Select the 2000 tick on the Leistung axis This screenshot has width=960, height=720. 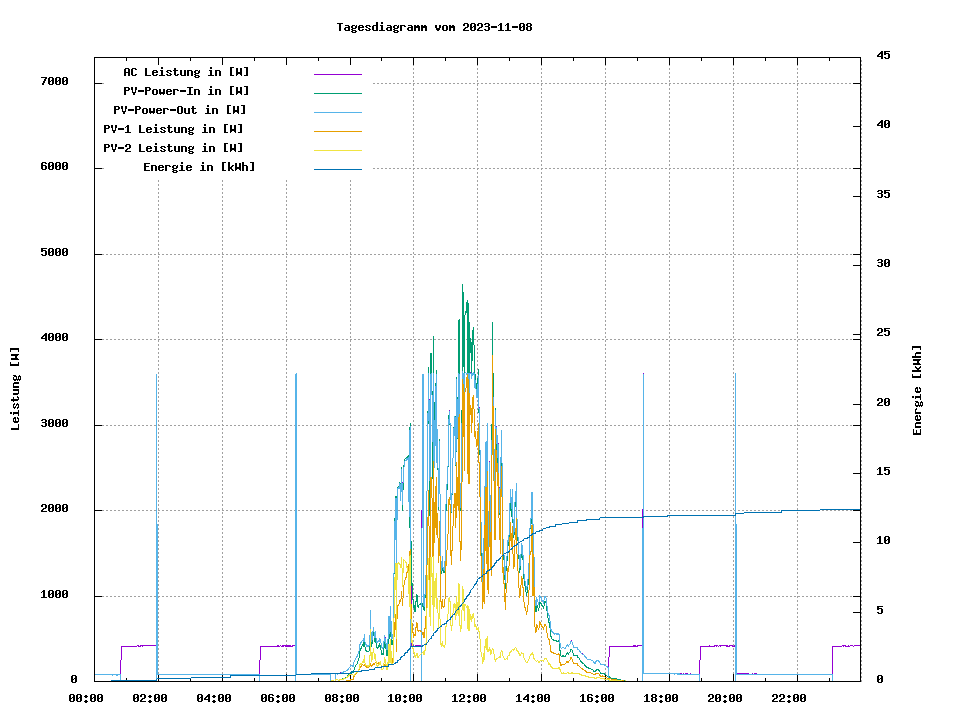click(53, 510)
